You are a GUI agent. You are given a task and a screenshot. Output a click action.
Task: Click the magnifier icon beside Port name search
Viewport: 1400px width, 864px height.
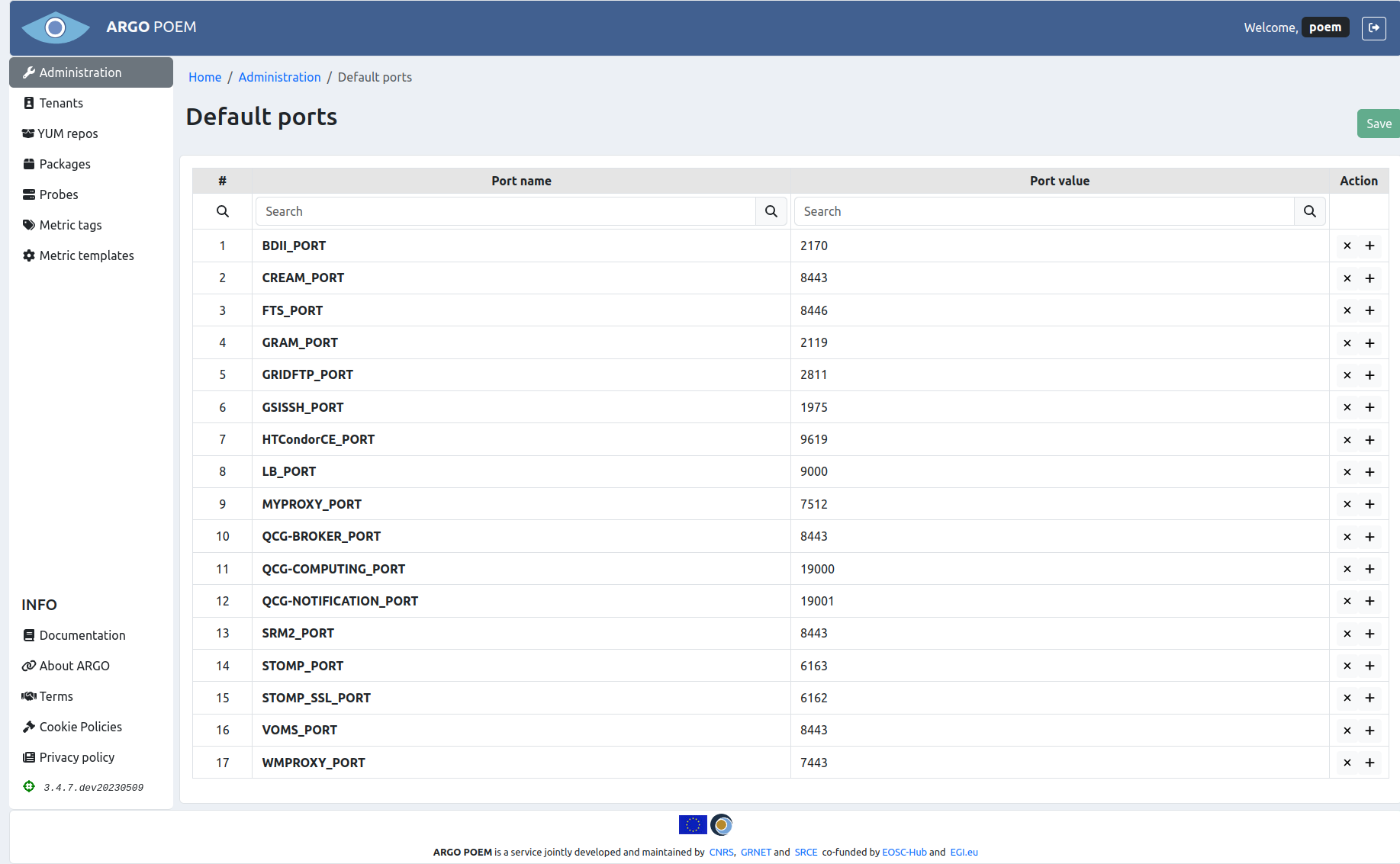(771, 211)
